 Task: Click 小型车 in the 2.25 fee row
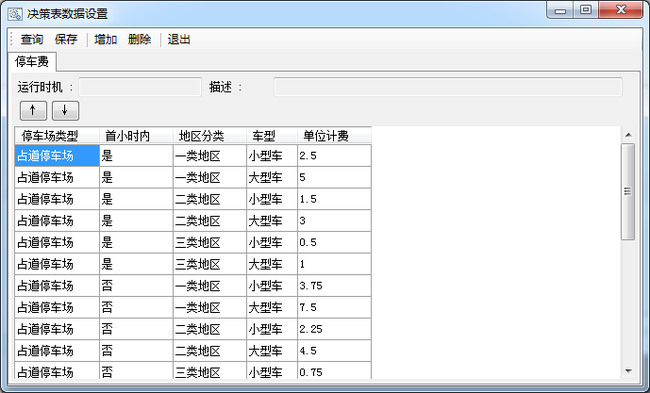pyautogui.click(x=272, y=329)
